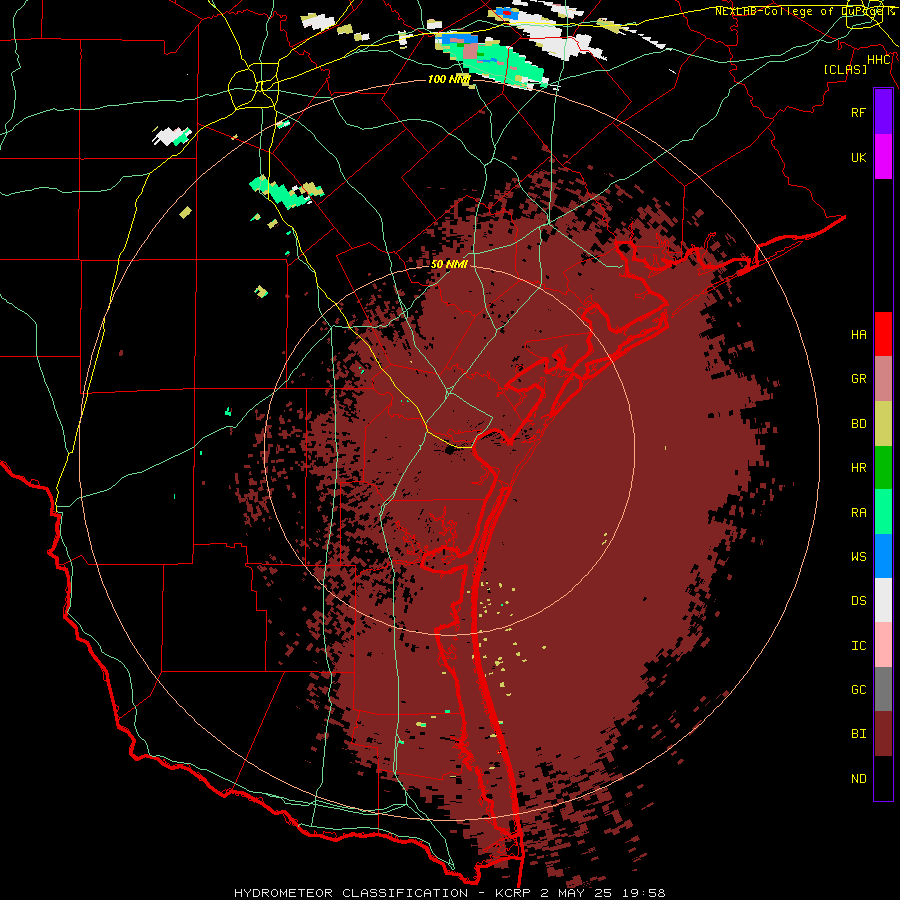This screenshot has width=900, height=900.
Task: Click the WS legend label
Action: click(859, 556)
